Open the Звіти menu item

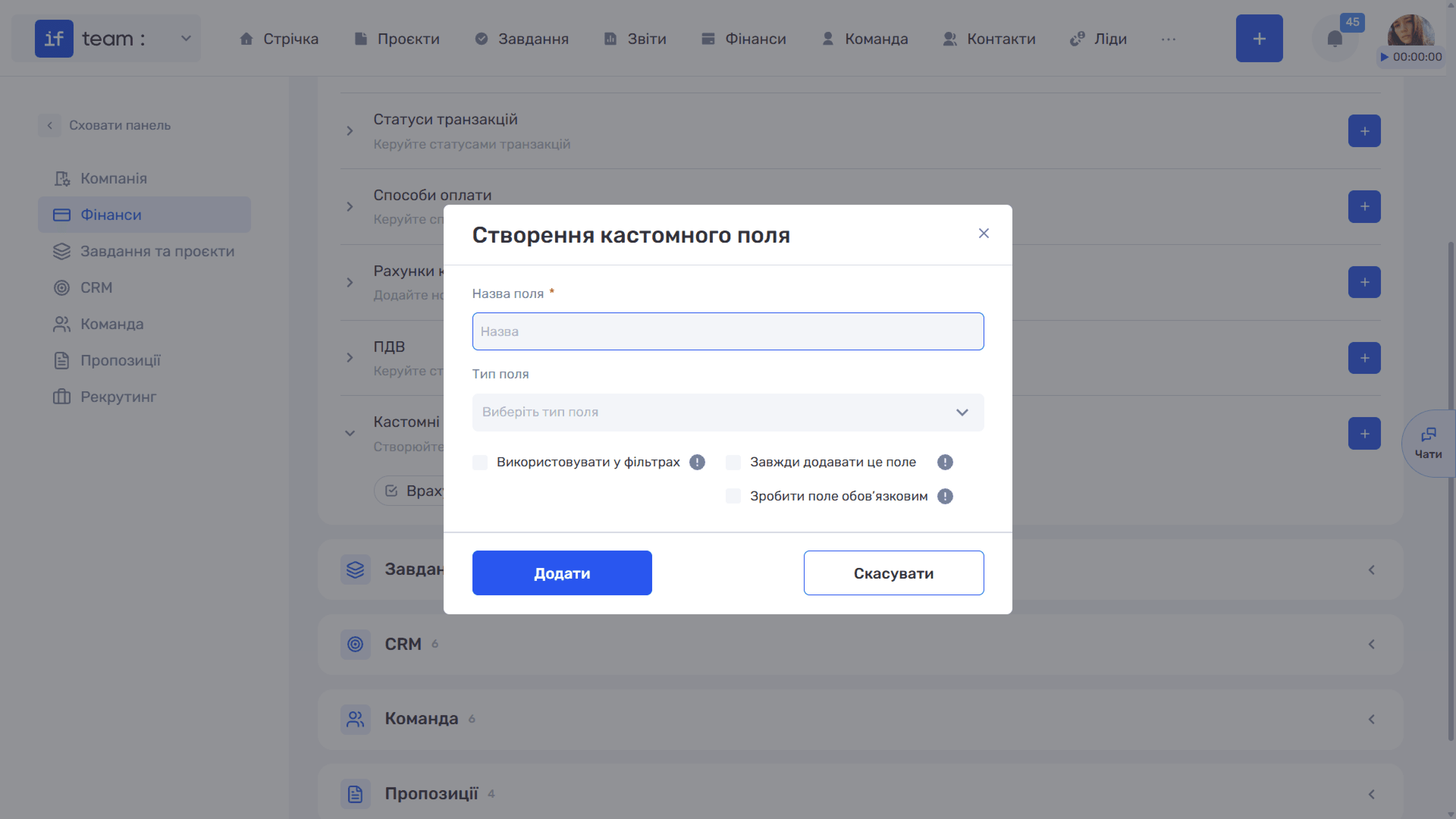click(635, 38)
